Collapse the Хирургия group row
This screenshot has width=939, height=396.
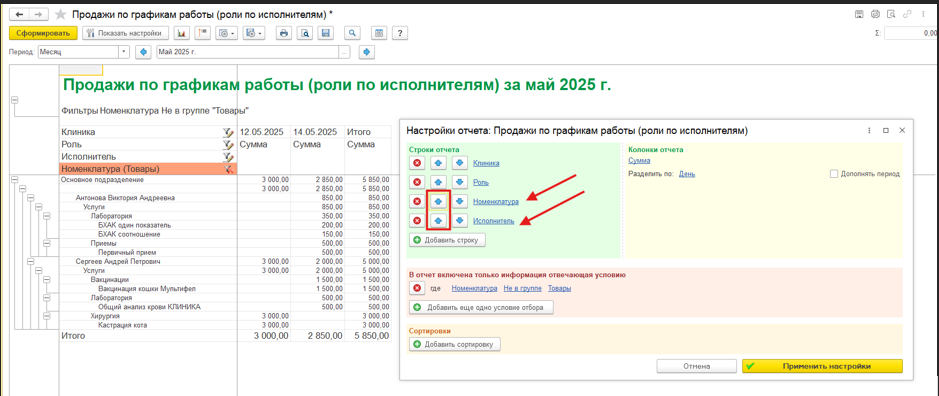(47, 316)
